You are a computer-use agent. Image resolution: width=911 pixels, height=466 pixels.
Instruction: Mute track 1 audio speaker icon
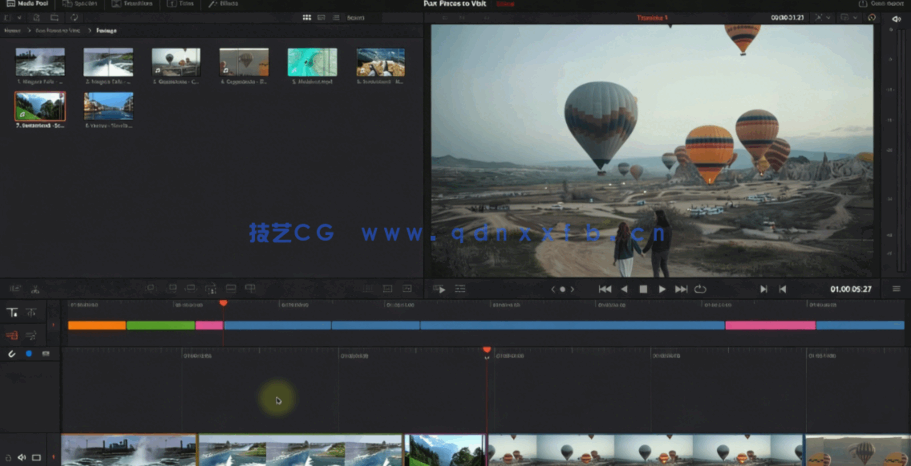pos(21,458)
